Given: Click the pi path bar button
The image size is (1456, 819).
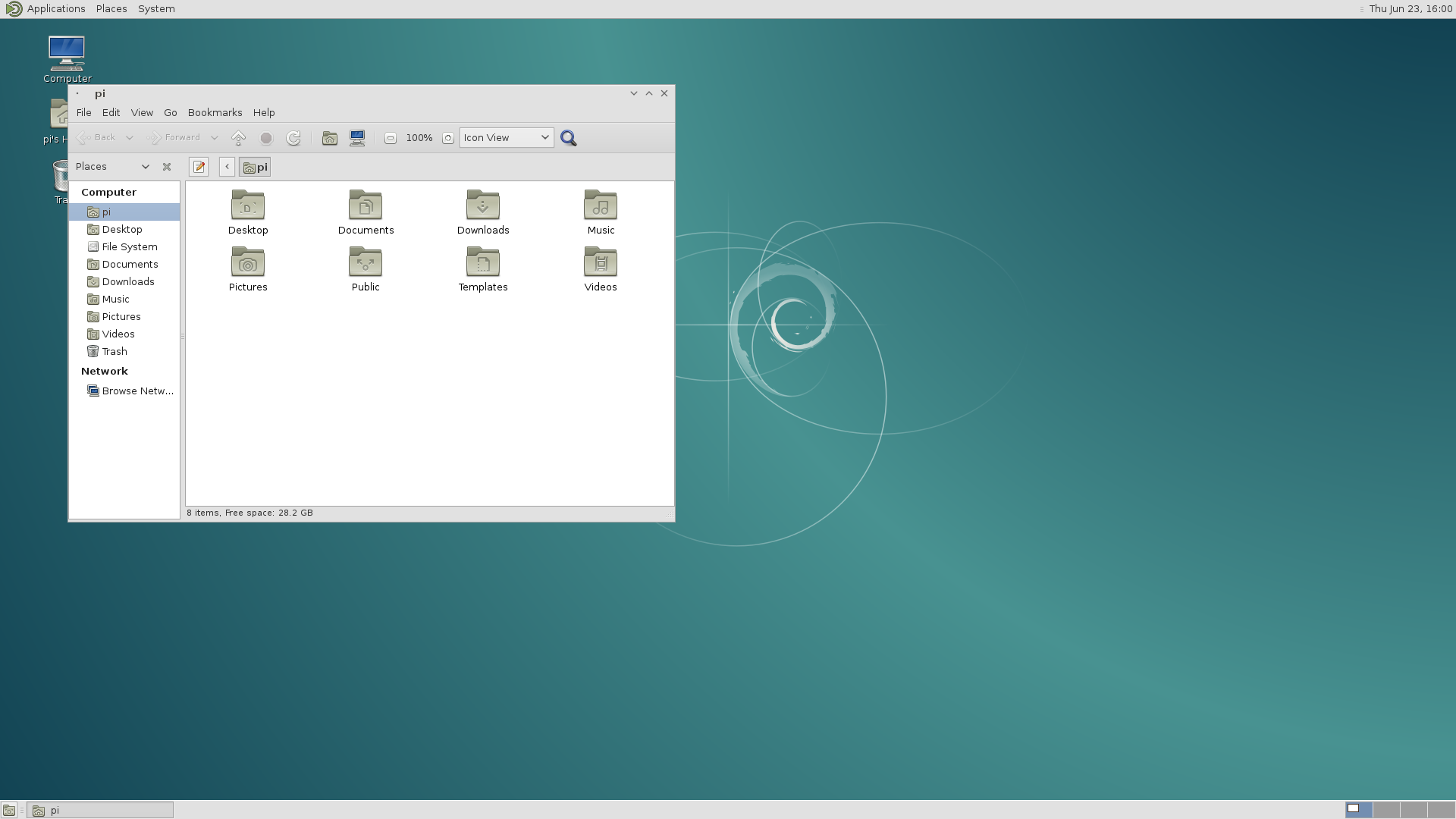Looking at the screenshot, I should point(255,167).
